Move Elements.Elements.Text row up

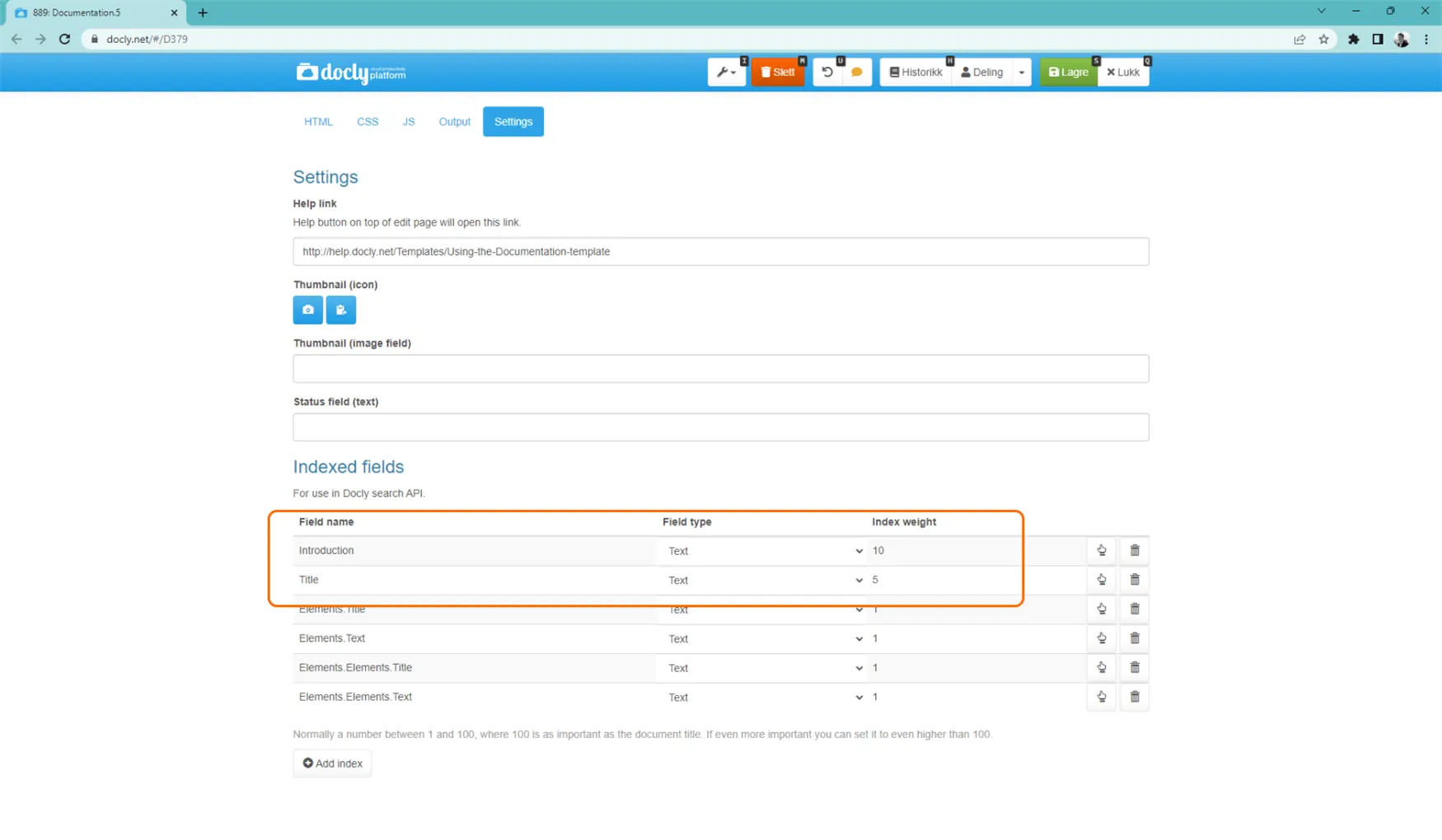1102,697
